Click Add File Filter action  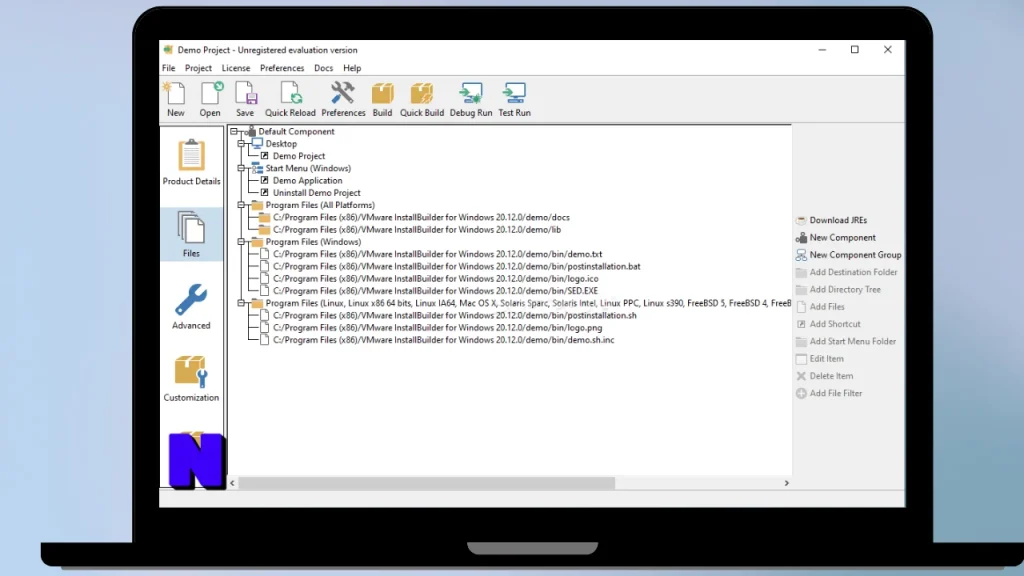pos(829,393)
